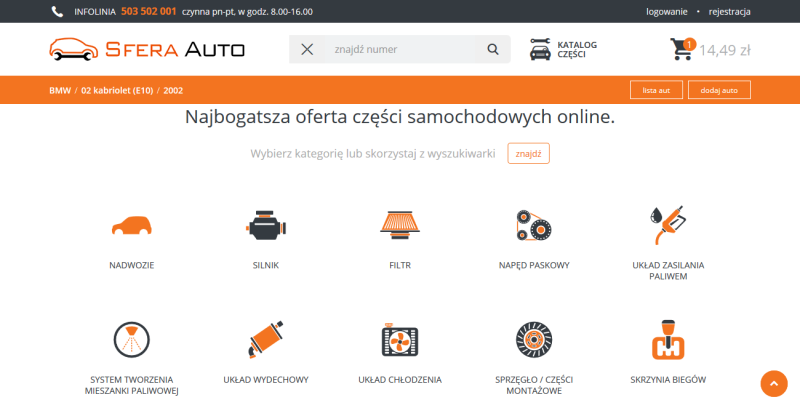
Task: Select System tworzenia mieszanki paliwowej icon
Action: (132, 340)
